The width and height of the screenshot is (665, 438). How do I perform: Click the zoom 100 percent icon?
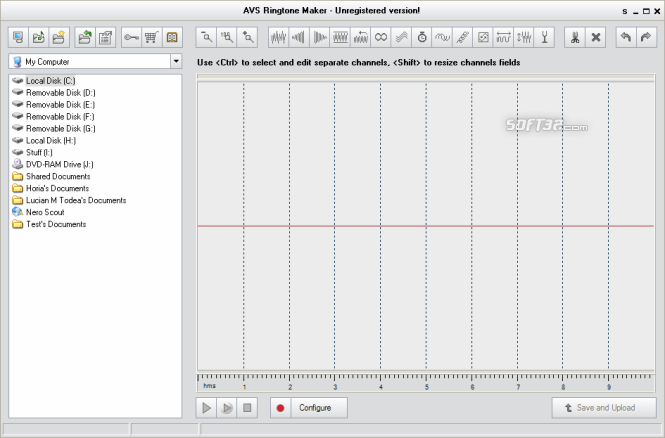[x=227, y=37]
